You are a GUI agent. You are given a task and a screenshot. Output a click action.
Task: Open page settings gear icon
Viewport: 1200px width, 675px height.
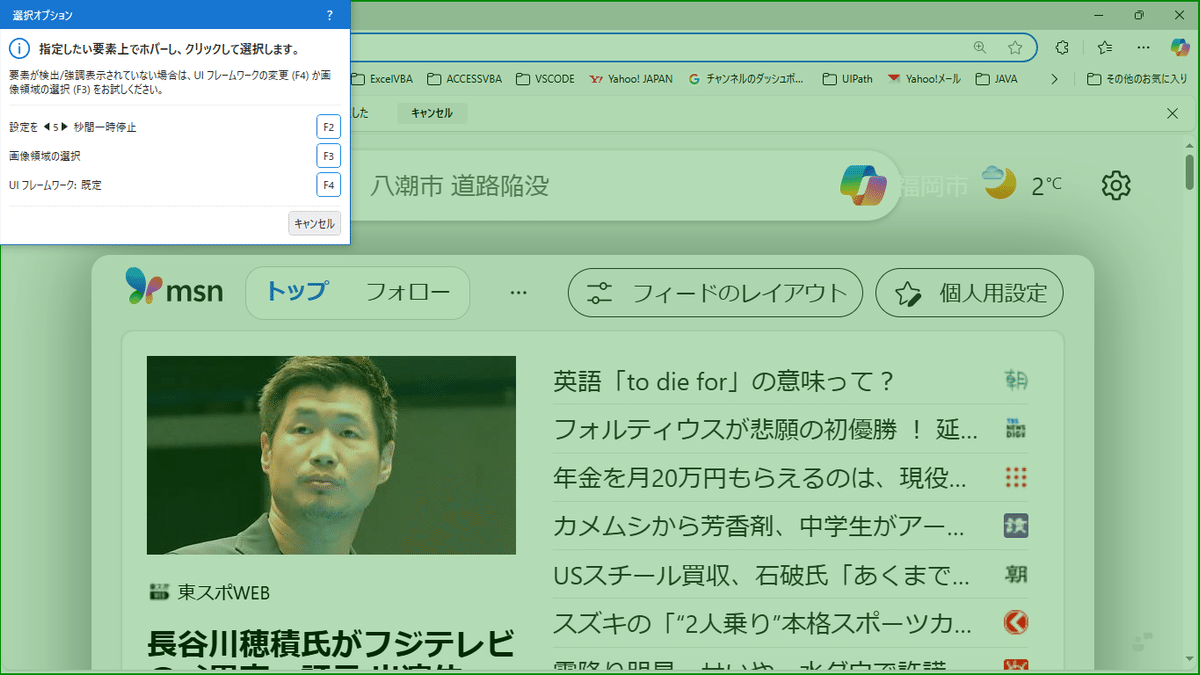(x=1116, y=185)
